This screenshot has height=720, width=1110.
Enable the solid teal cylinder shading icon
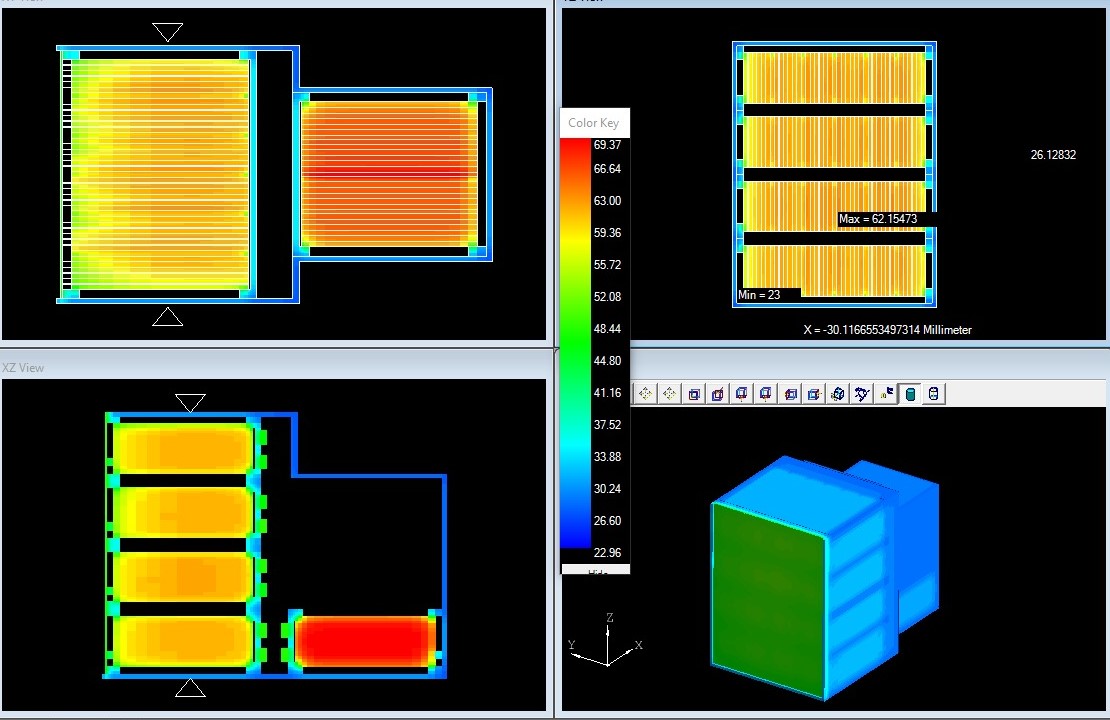(910, 394)
